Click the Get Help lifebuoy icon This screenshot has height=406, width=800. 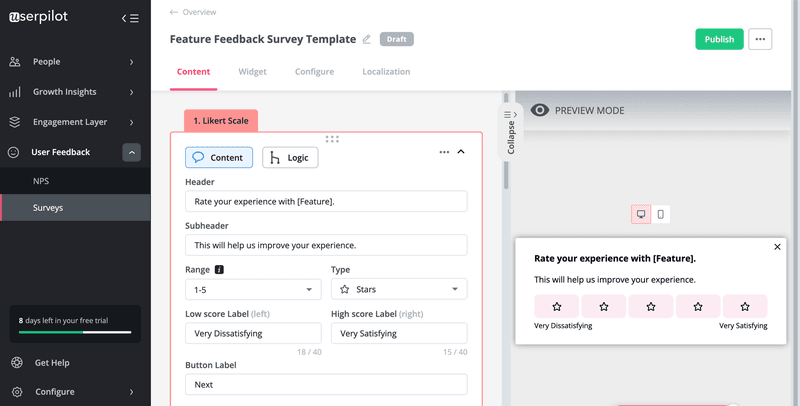click(x=17, y=363)
